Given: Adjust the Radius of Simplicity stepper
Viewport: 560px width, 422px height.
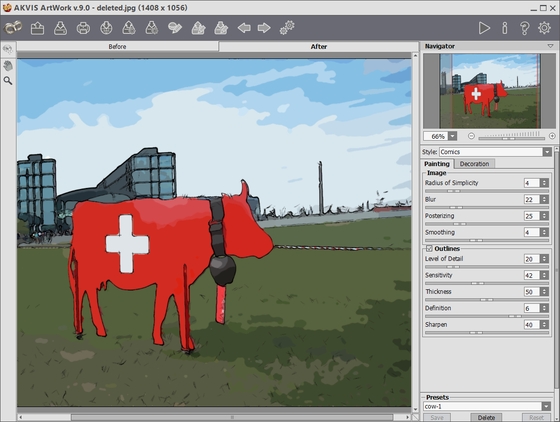Looking at the screenshot, I should coord(544,183).
